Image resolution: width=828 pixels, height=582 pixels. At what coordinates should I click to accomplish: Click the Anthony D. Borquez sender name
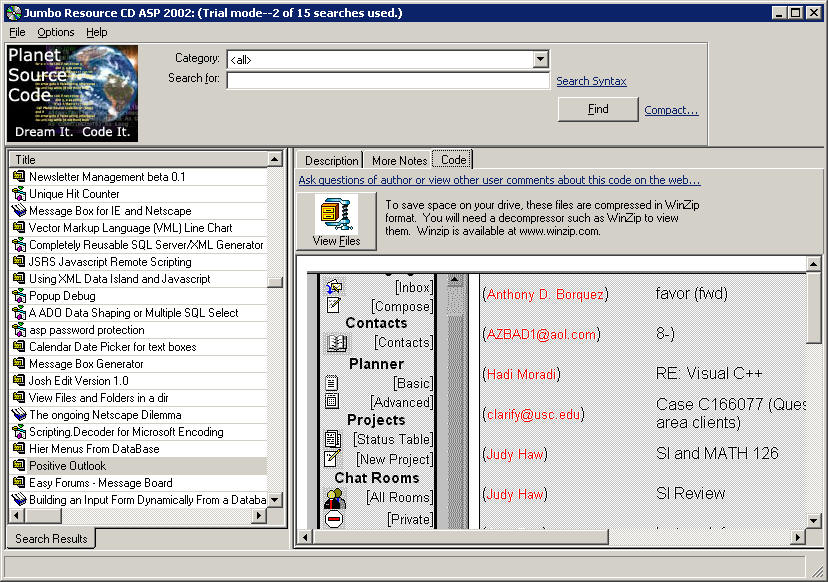545,294
